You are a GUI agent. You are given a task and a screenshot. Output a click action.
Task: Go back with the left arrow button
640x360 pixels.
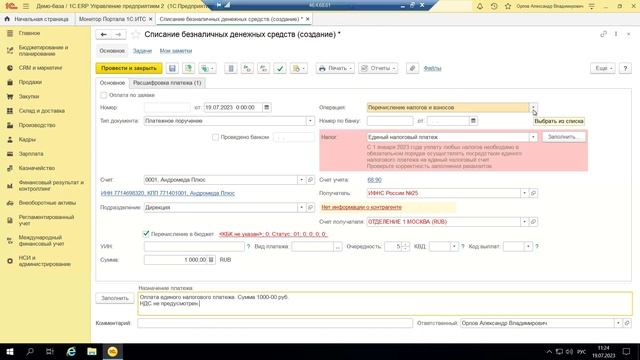(x=104, y=35)
